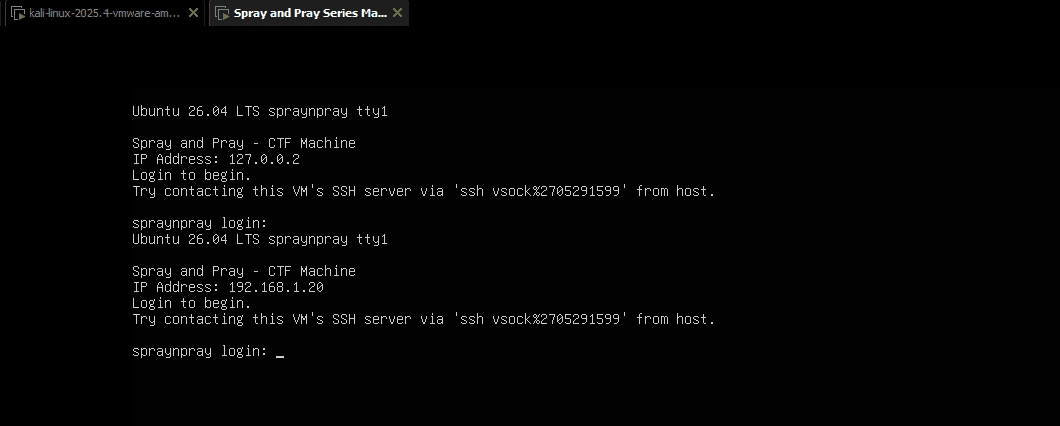Click the lower 'ssh vsock%2705291599' hint text
This screenshot has width=1060, height=426.
[539, 319]
